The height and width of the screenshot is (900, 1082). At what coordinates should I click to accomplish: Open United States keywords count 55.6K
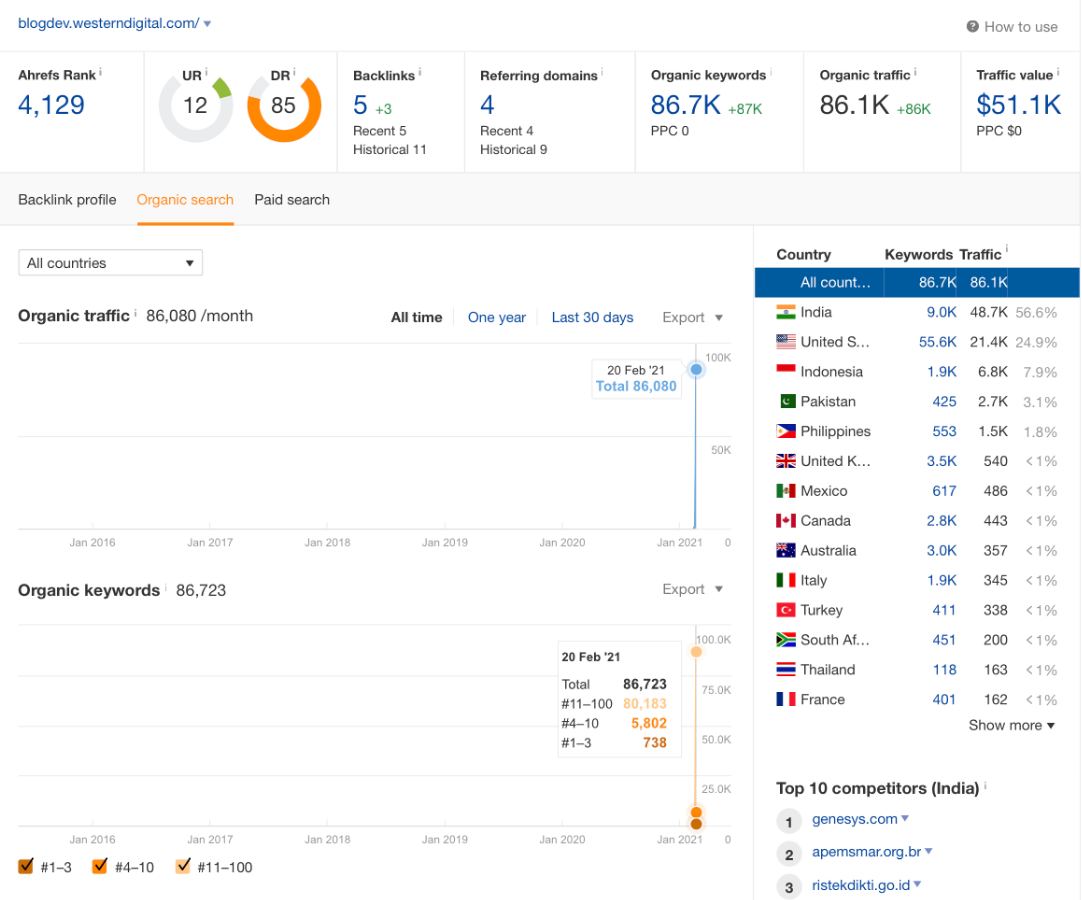click(937, 342)
